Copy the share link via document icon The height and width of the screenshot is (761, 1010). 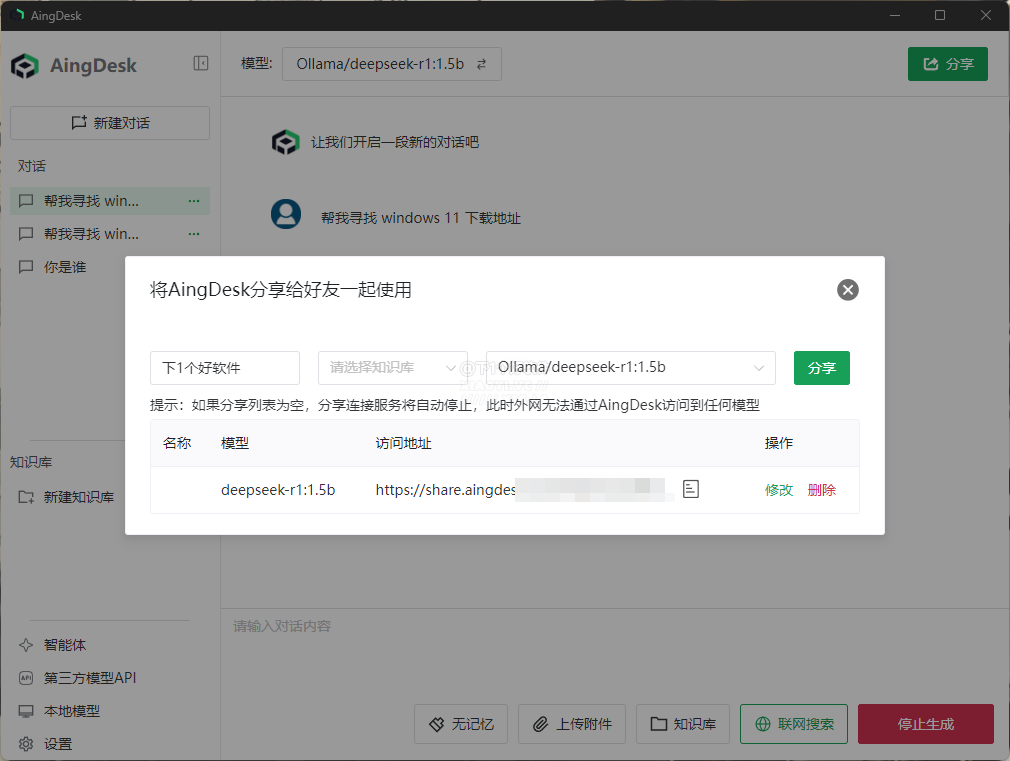tap(691, 489)
